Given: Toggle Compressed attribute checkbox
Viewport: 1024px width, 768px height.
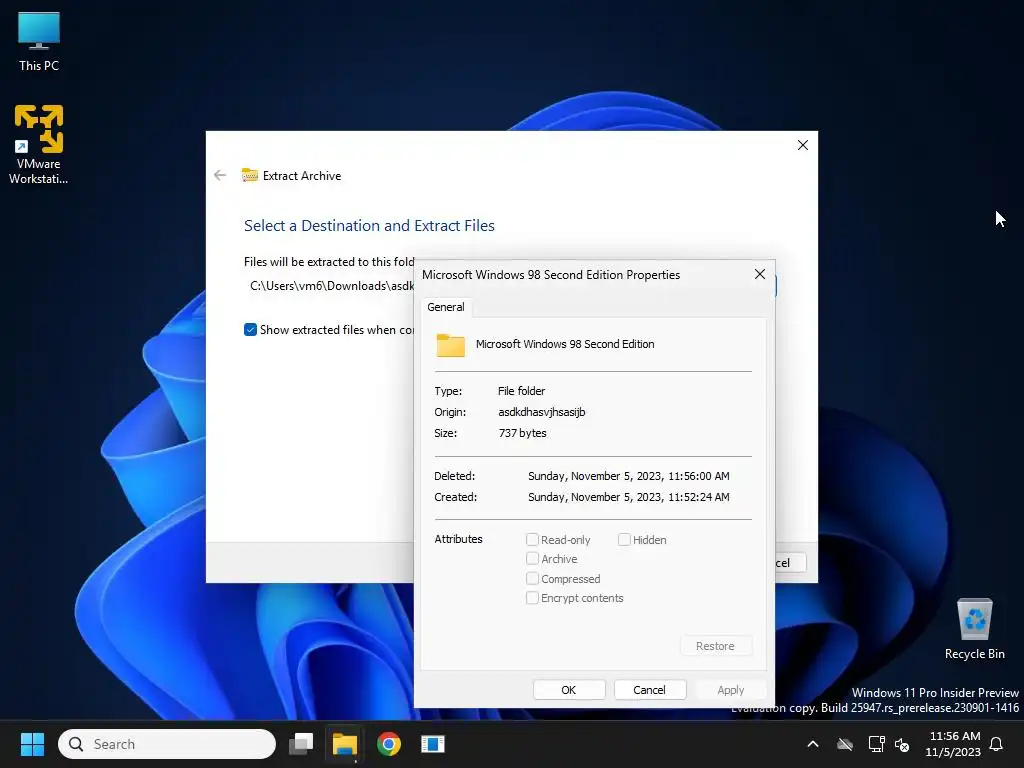Looking at the screenshot, I should click(532, 579).
